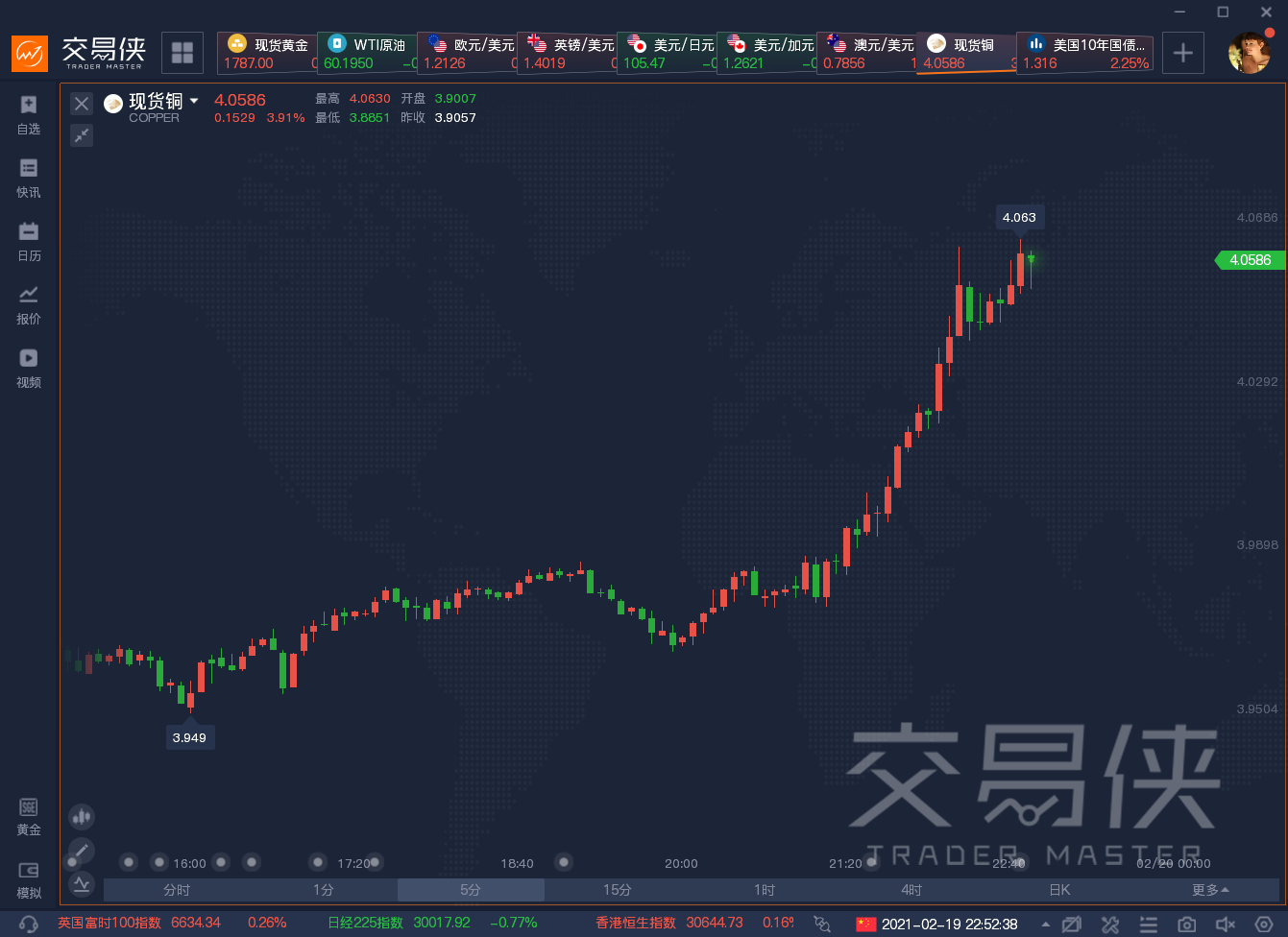Screen dimensions: 1288x937
Task: Select the 5分 timeframe
Action: point(471,890)
